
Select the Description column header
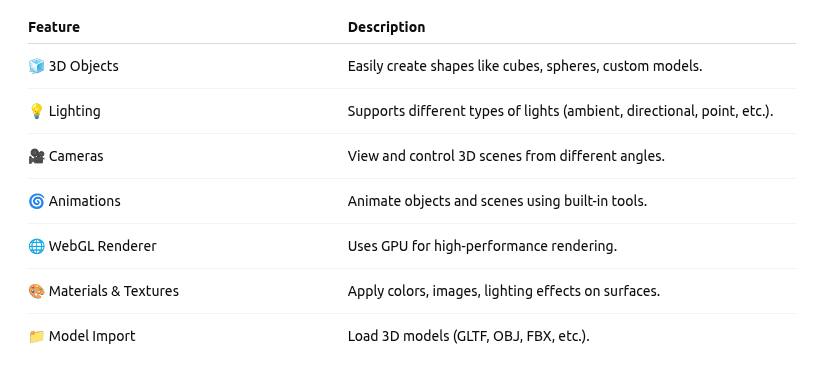(x=387, y=27)
